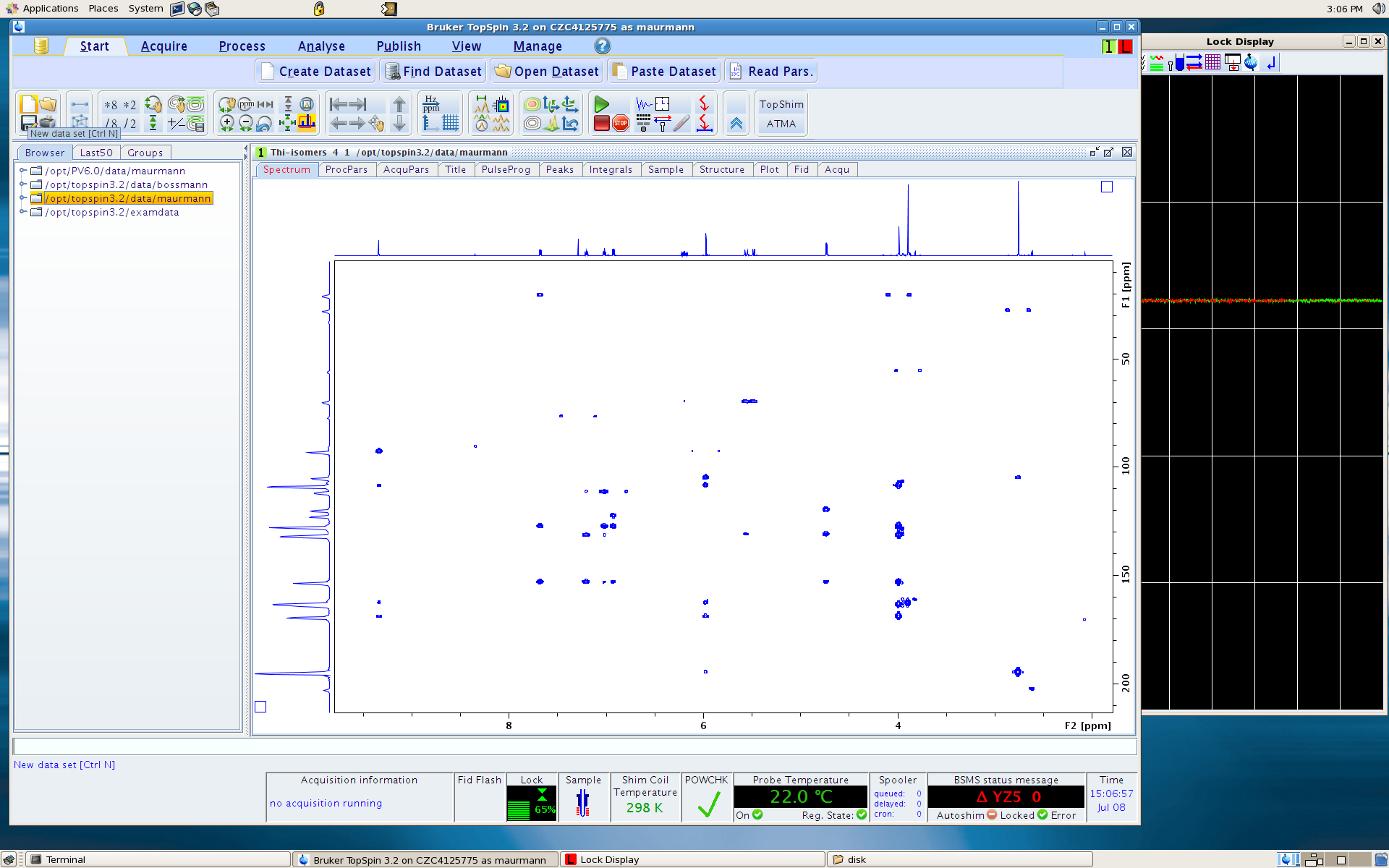1389x868 pixels.
Task: Click the Last50 browser toggle
Action: coord(94,152)
